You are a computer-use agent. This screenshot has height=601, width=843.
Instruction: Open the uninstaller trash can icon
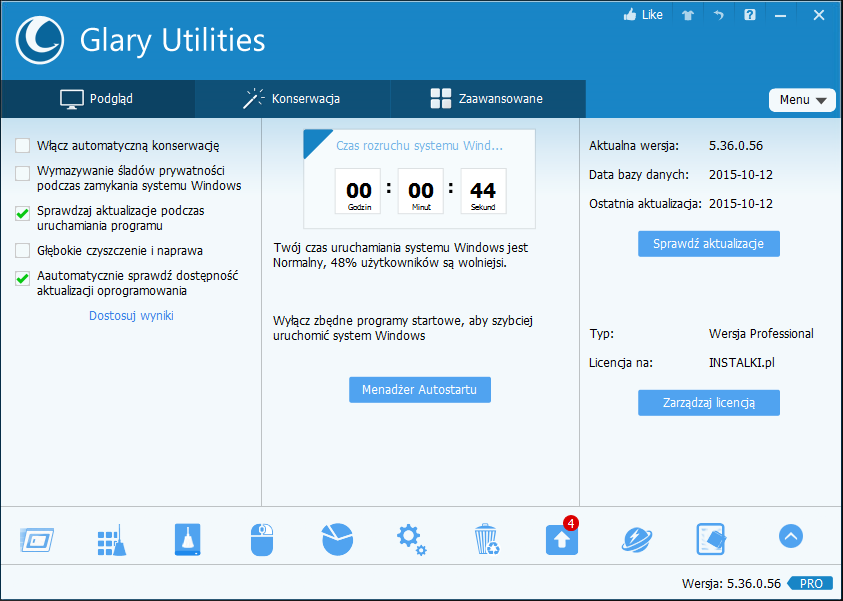click(486, 538)
